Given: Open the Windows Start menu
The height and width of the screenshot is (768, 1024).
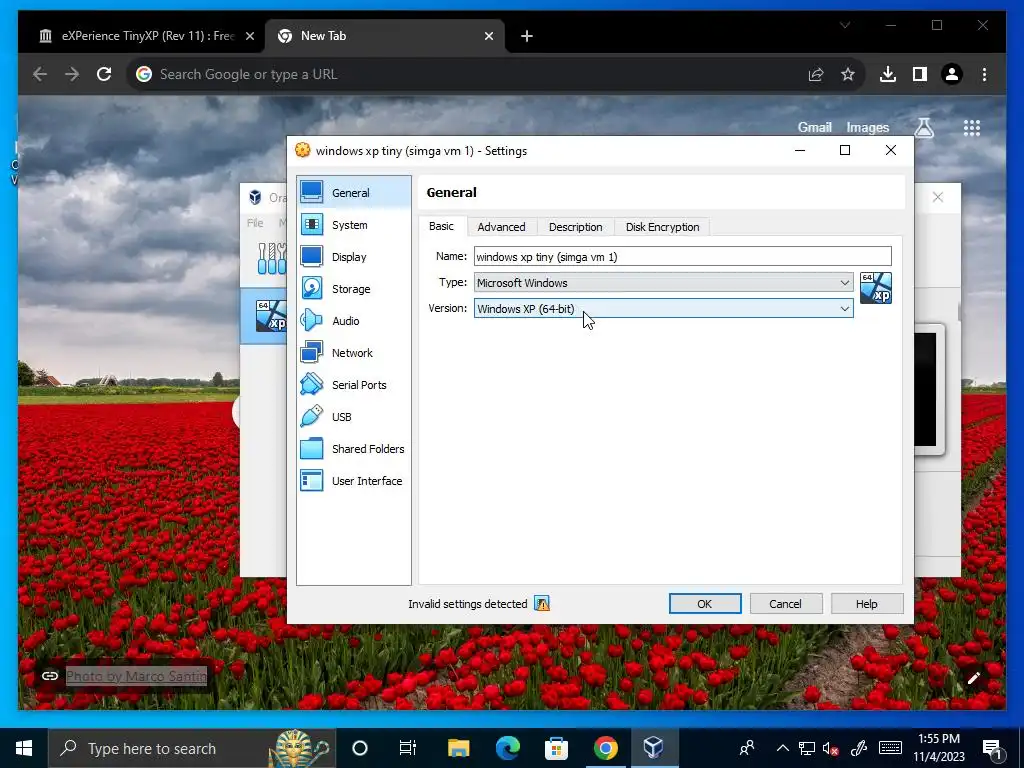Looking at the screenshot, I should pos(24,748).
